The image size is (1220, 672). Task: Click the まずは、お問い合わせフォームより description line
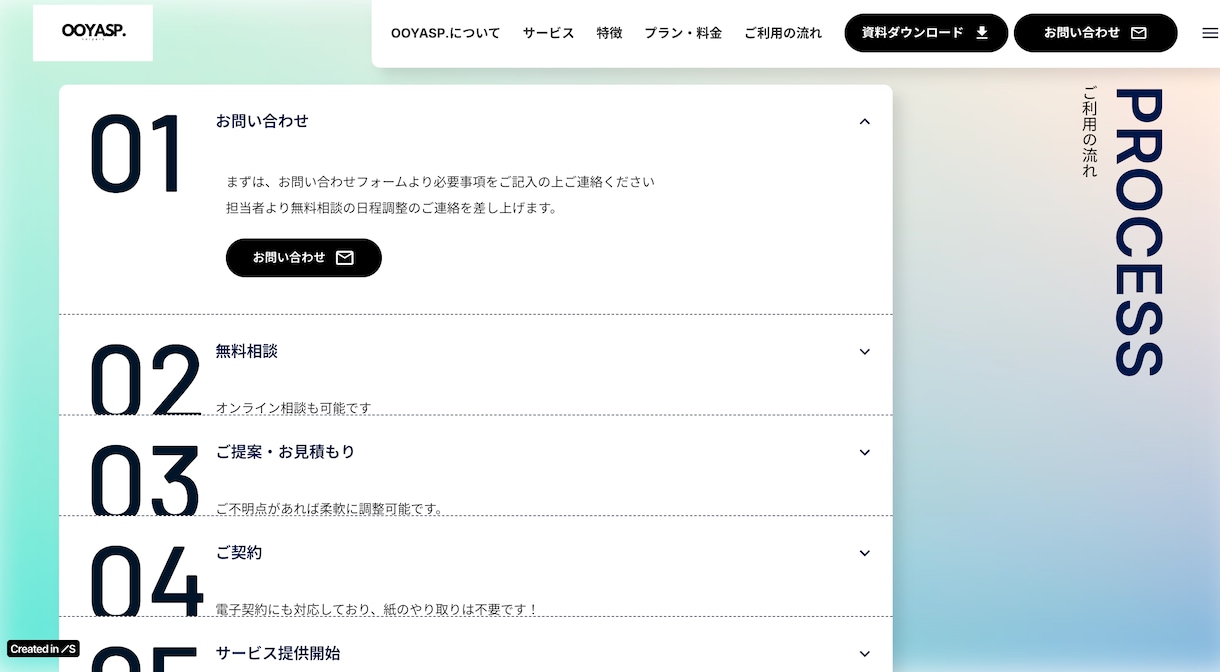(x=441, y=182)
